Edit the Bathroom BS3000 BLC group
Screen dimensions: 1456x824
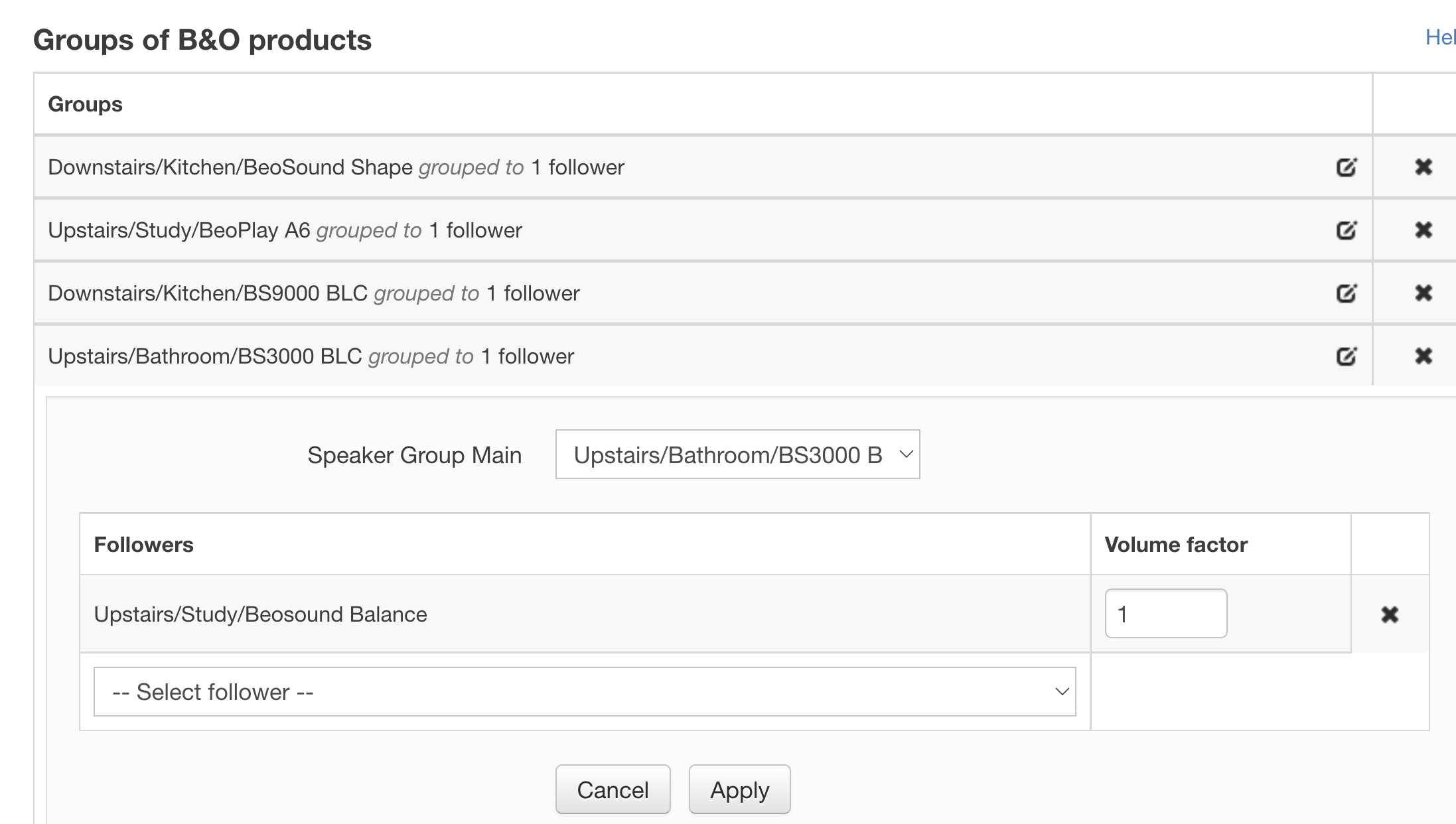pyautogui.click(x=1347, y=356)
